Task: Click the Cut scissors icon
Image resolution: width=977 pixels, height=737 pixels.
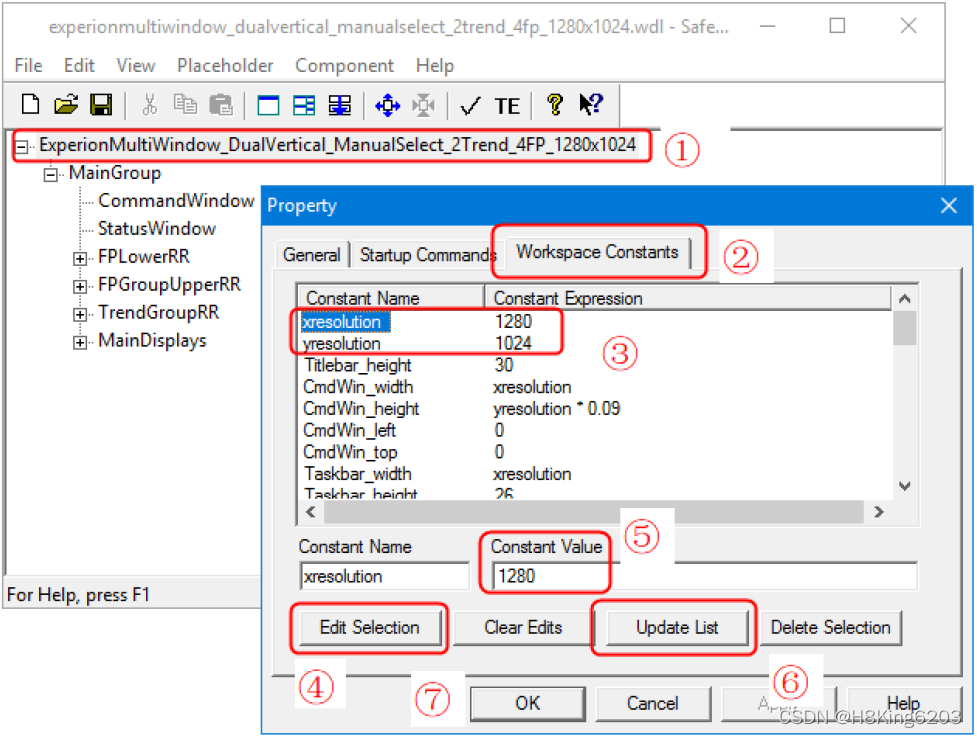Action: coord(150,105)
